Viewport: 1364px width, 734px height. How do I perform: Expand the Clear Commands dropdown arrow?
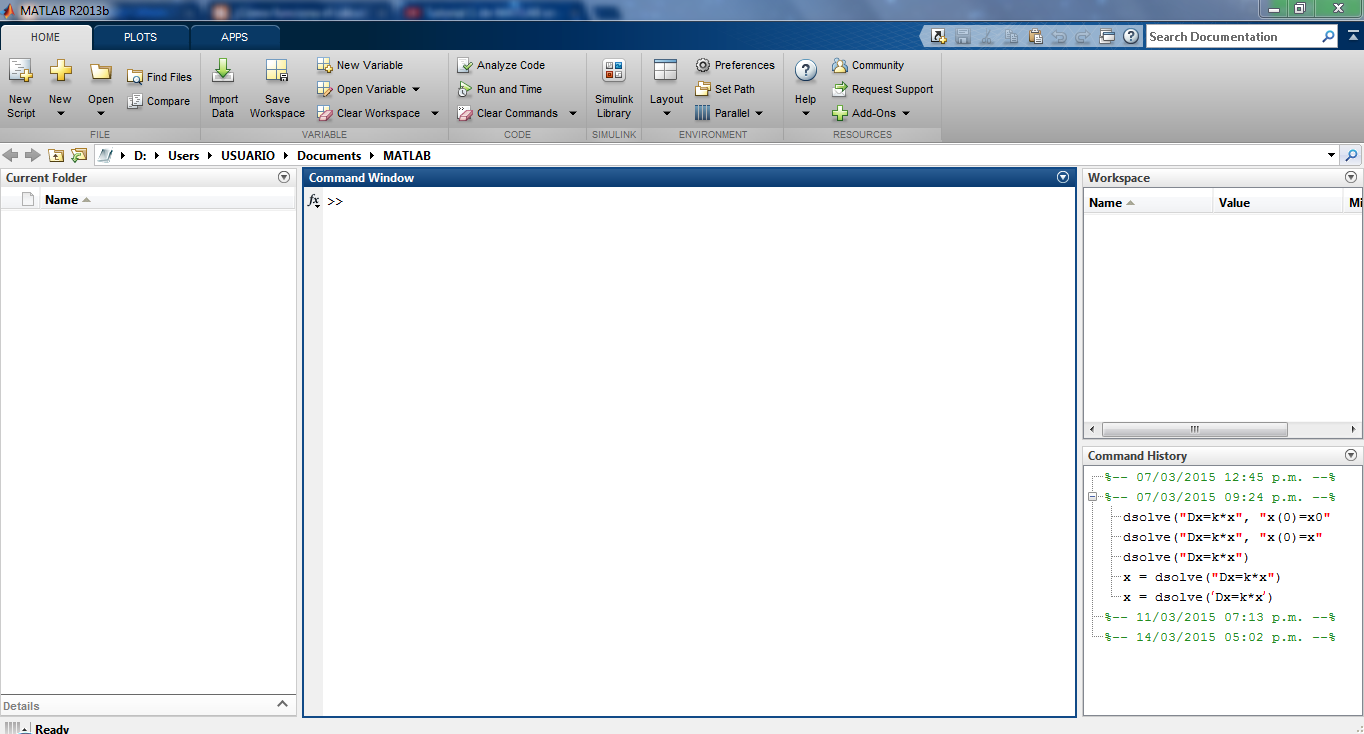572,113
